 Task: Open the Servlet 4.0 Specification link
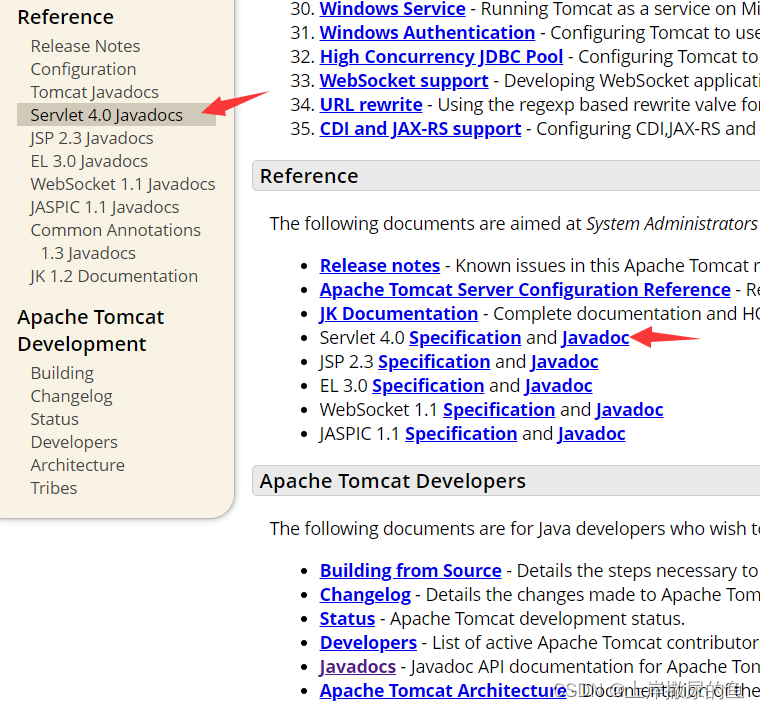click(465, 338)
